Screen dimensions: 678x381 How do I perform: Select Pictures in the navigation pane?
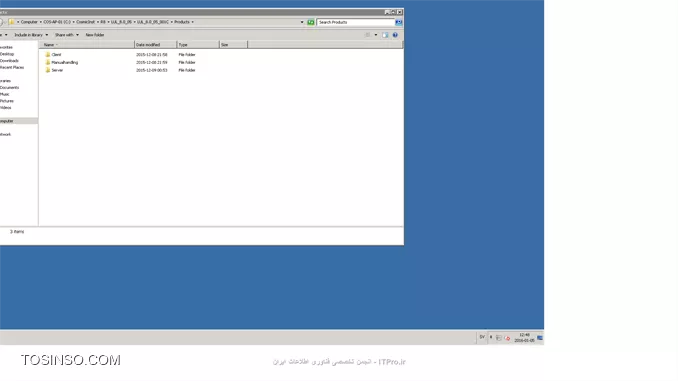tap(7, 101)
